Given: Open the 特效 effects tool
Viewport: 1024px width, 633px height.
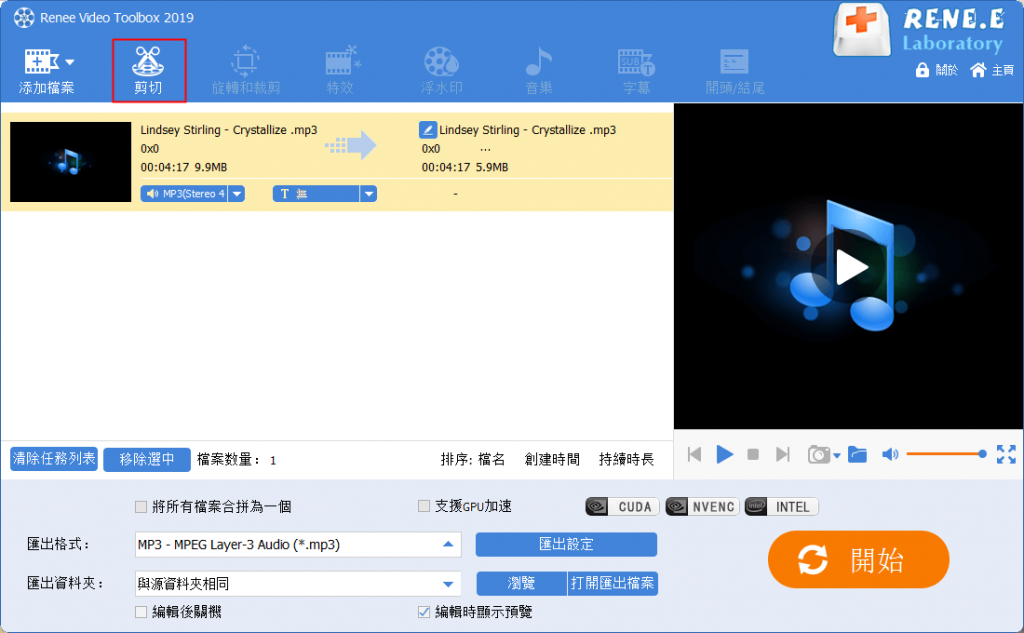Looking at the screenshot, I should 342,71.
